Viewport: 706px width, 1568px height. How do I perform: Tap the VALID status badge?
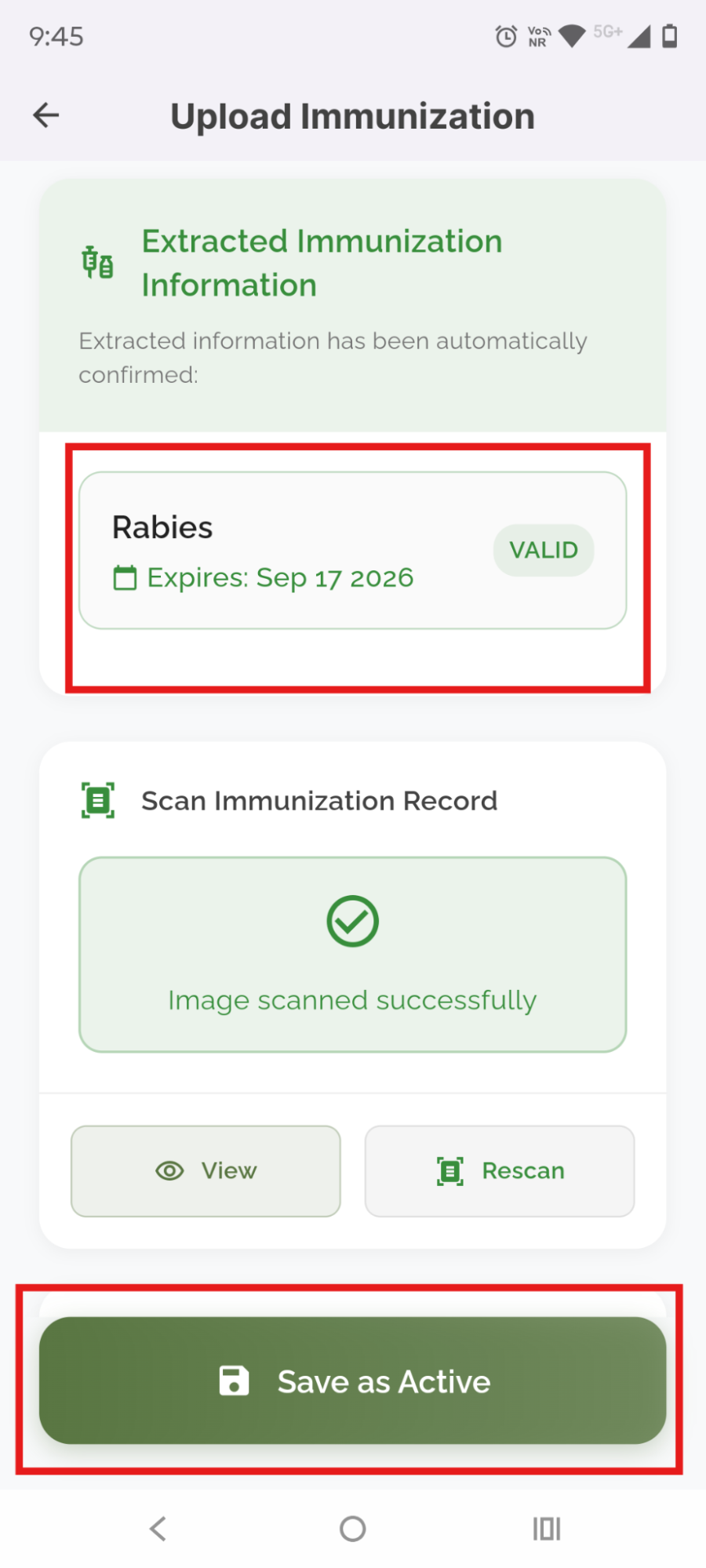point(543,550)
